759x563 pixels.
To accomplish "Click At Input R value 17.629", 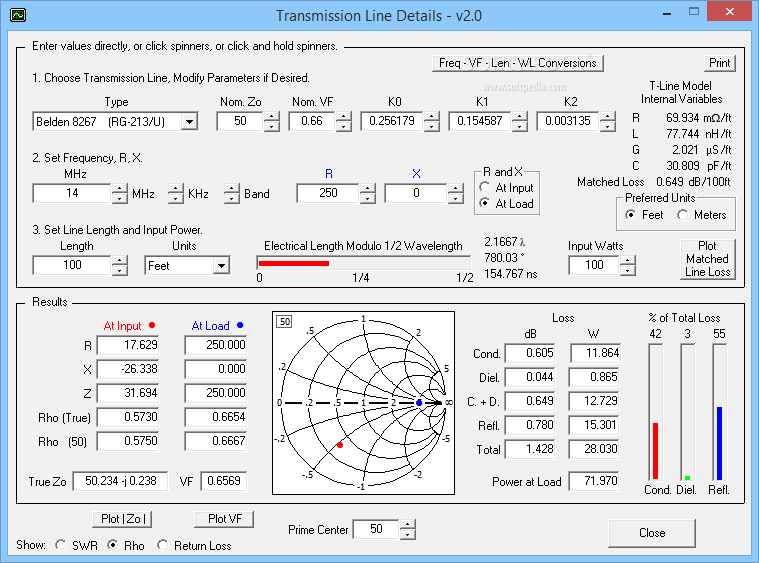I will point(128,345).
